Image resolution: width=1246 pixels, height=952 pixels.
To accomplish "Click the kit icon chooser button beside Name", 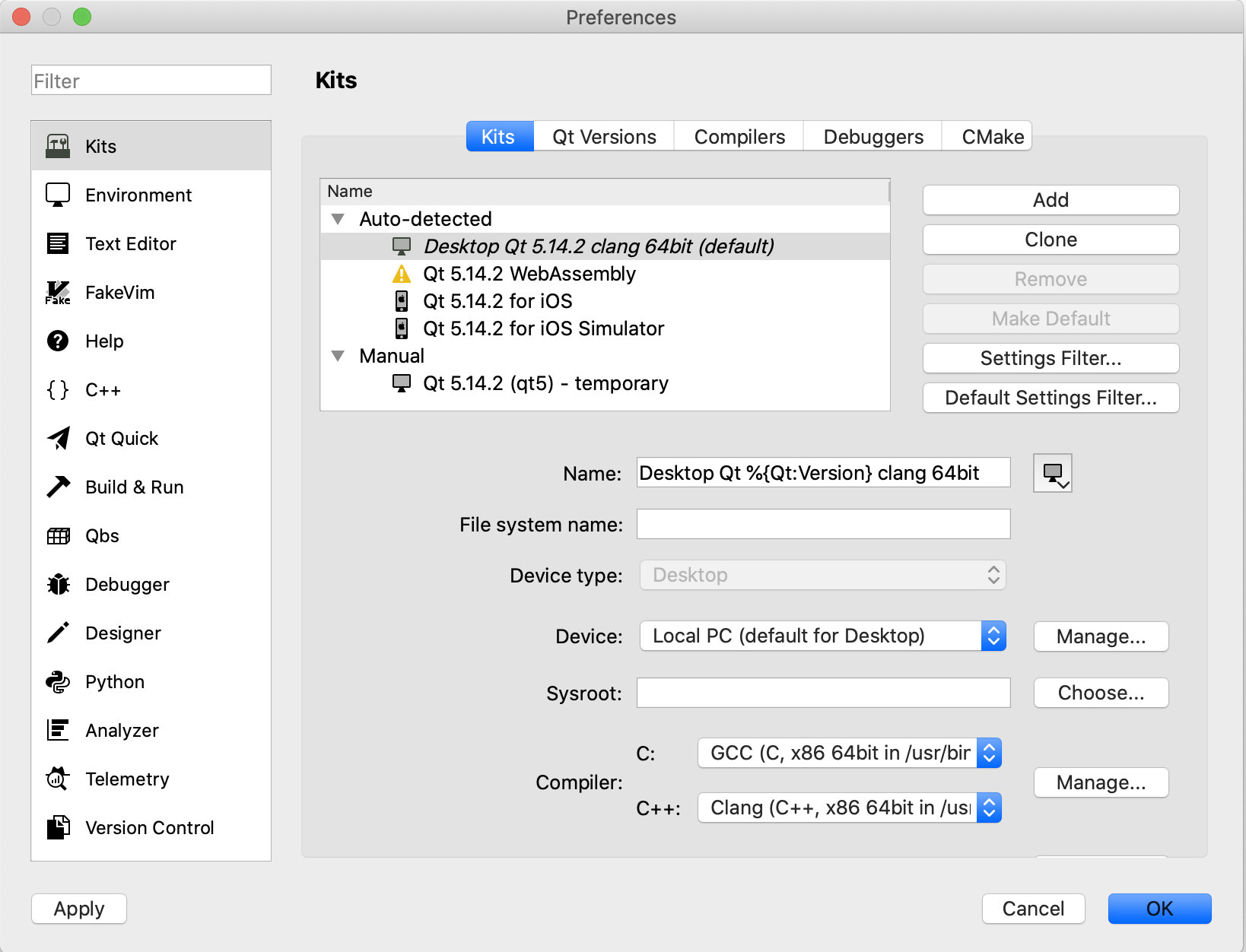I will (x=1053, y=473).
